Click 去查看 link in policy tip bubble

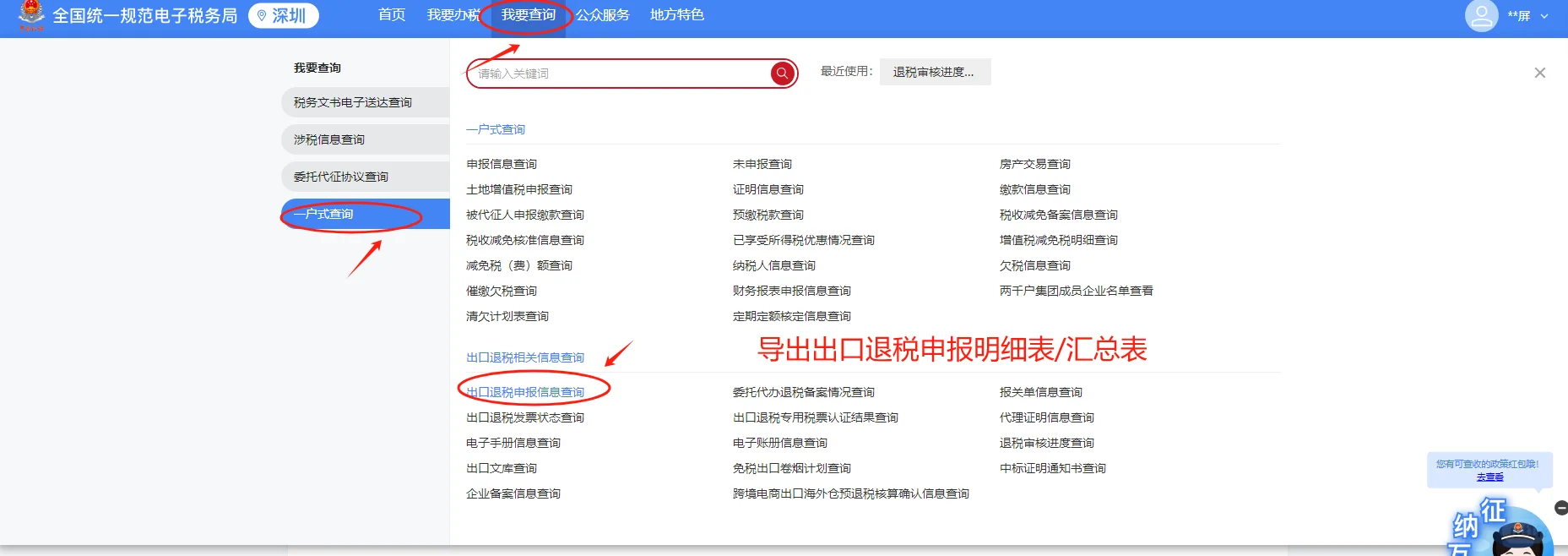coord(1490,477)
